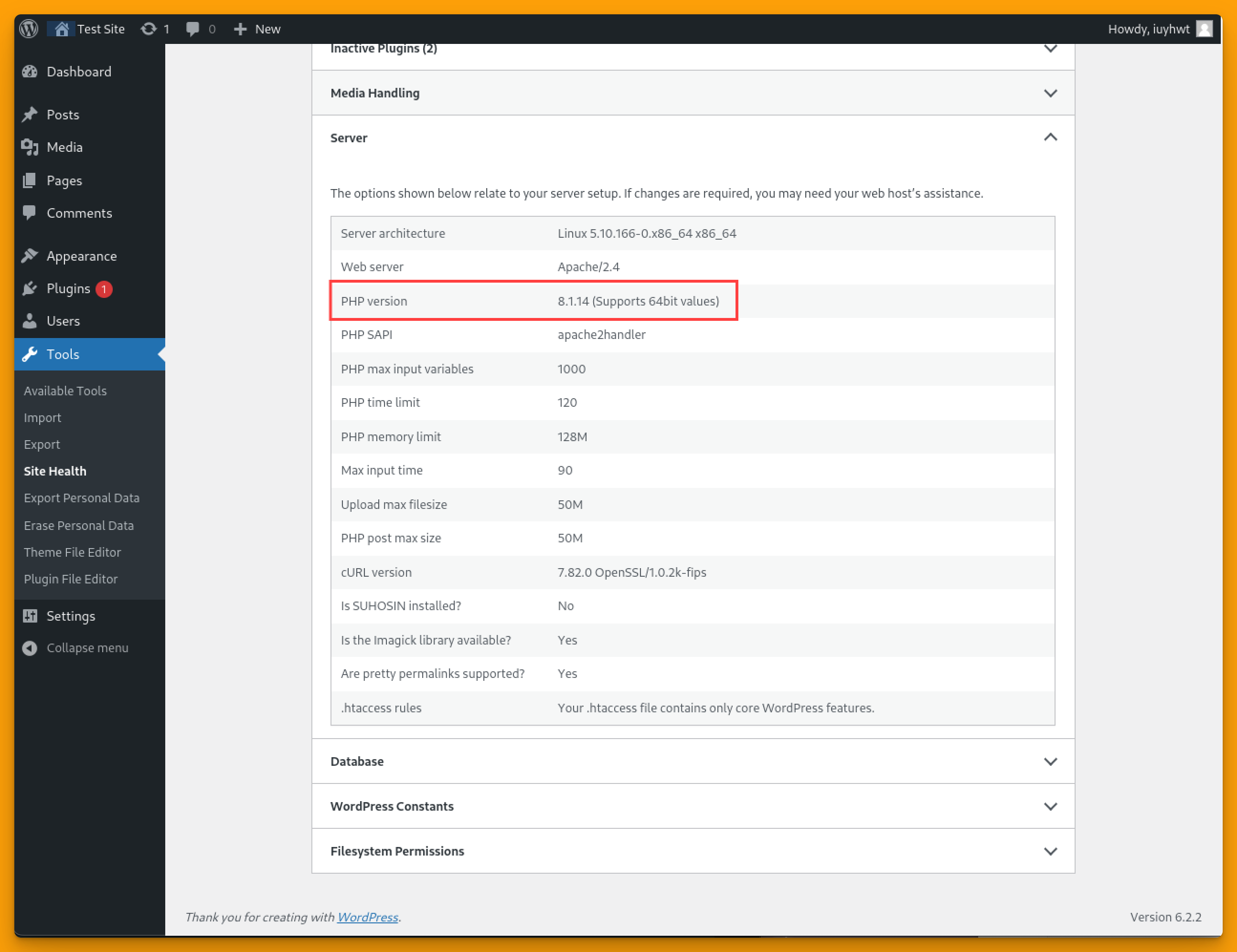Click the WordPress dashboard home icon
Screen dimensions: 1237x952
tap(62, 28)
